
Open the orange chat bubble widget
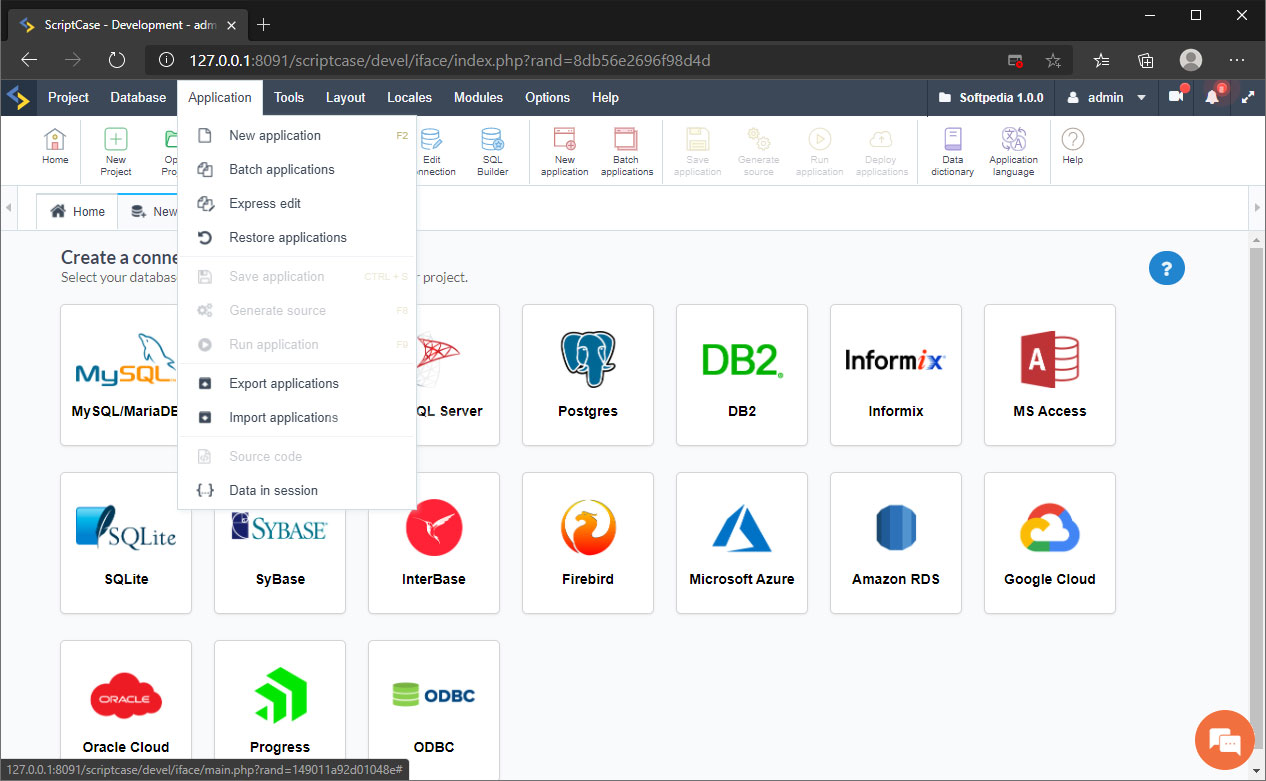(x=1224, y=741)
